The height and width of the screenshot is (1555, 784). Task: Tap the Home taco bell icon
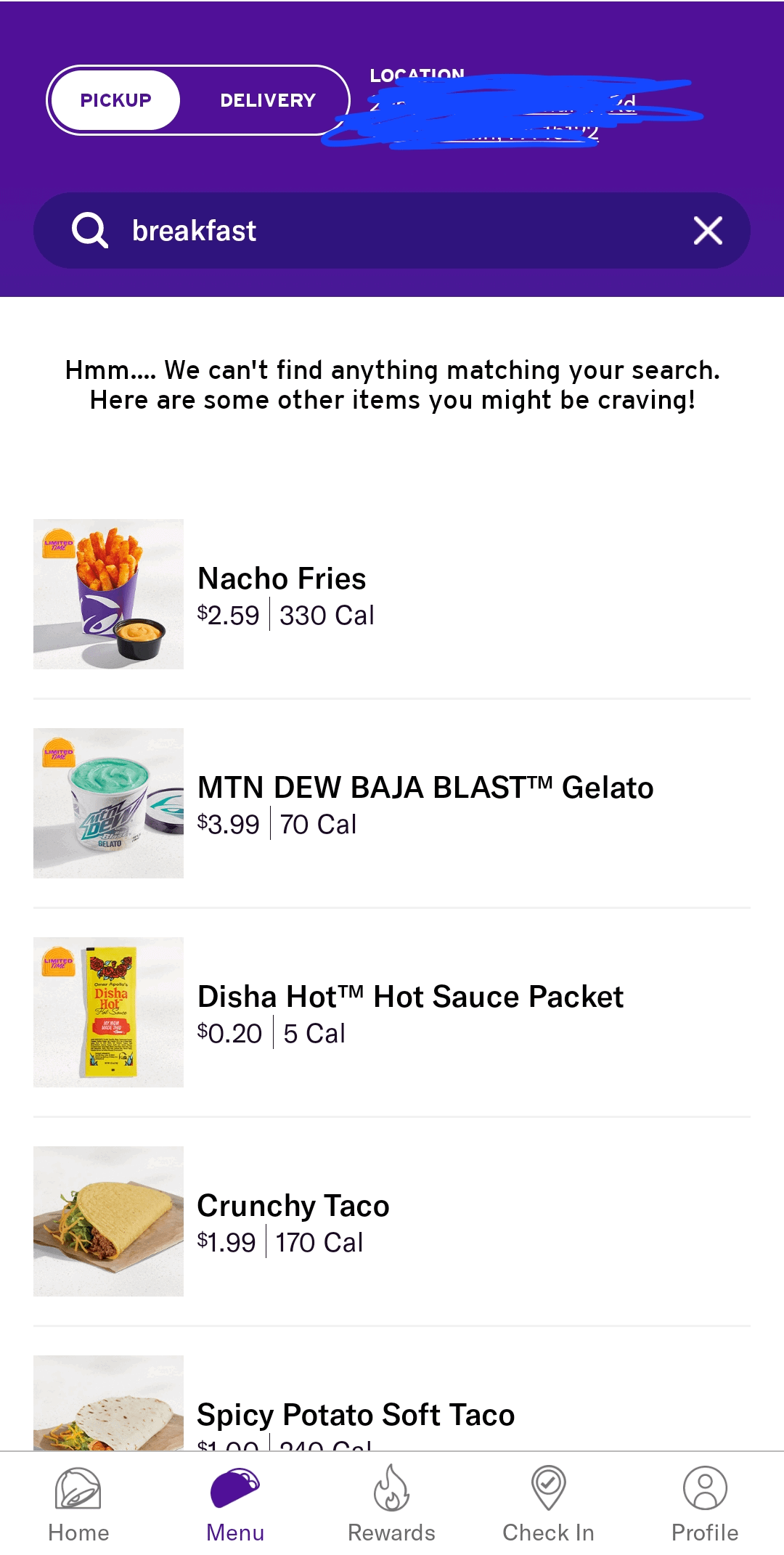(x=78, y=1488)
